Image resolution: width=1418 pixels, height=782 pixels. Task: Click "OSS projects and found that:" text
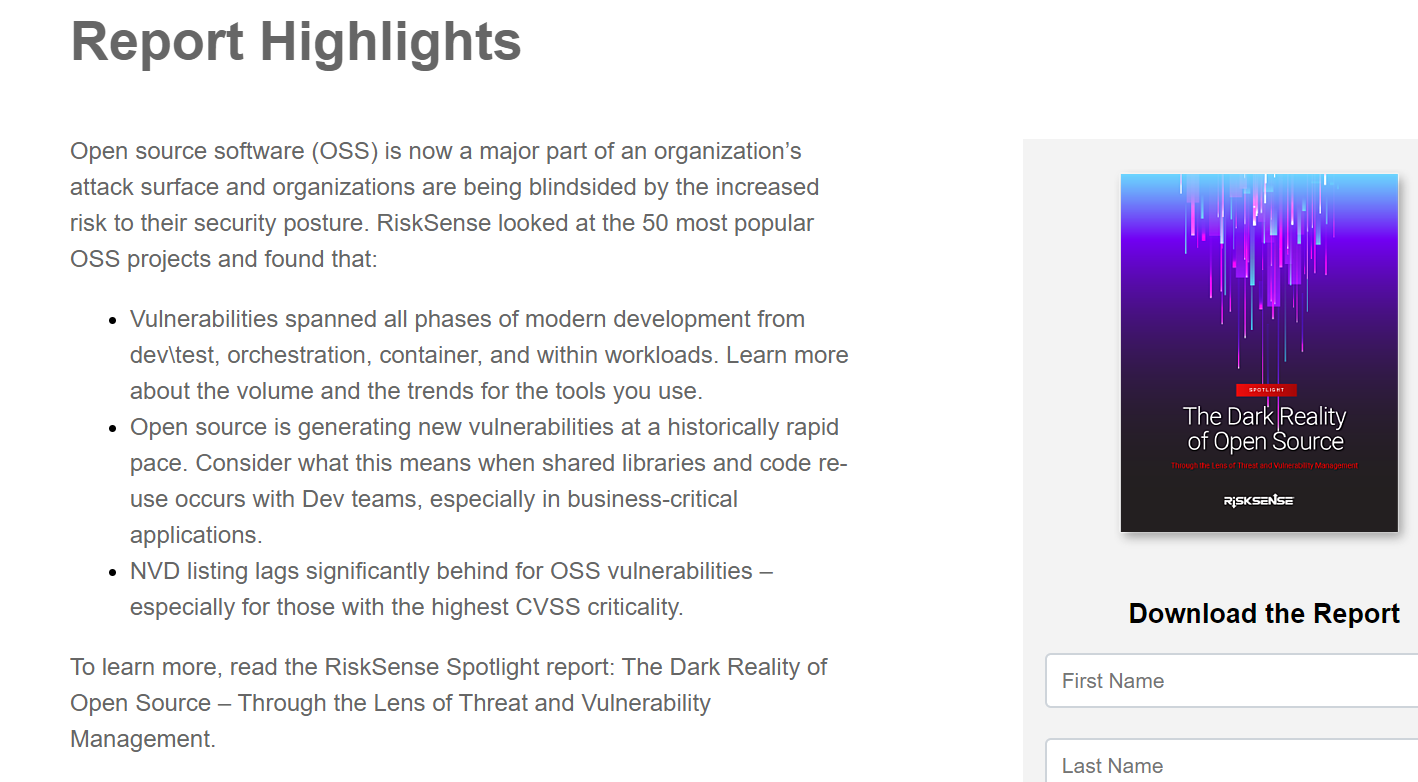[x=224, y=259]
